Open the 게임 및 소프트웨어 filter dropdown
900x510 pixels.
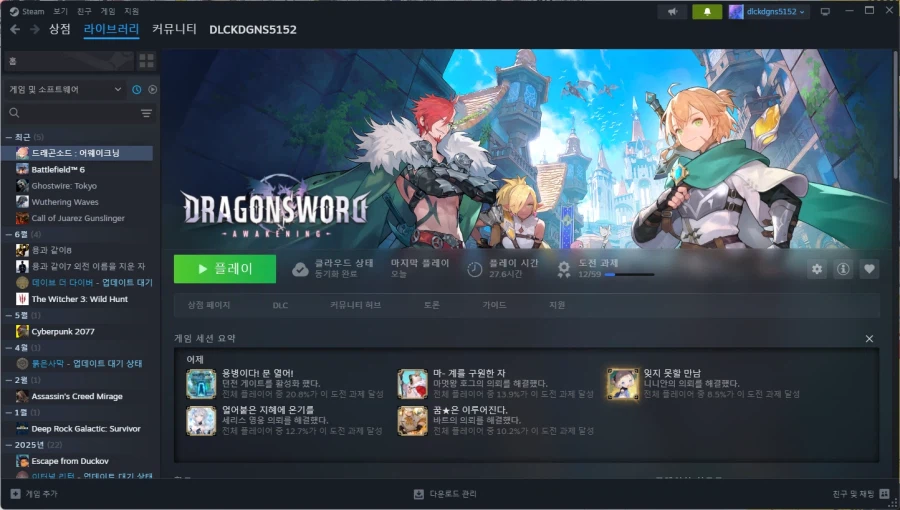click(65, 89)
